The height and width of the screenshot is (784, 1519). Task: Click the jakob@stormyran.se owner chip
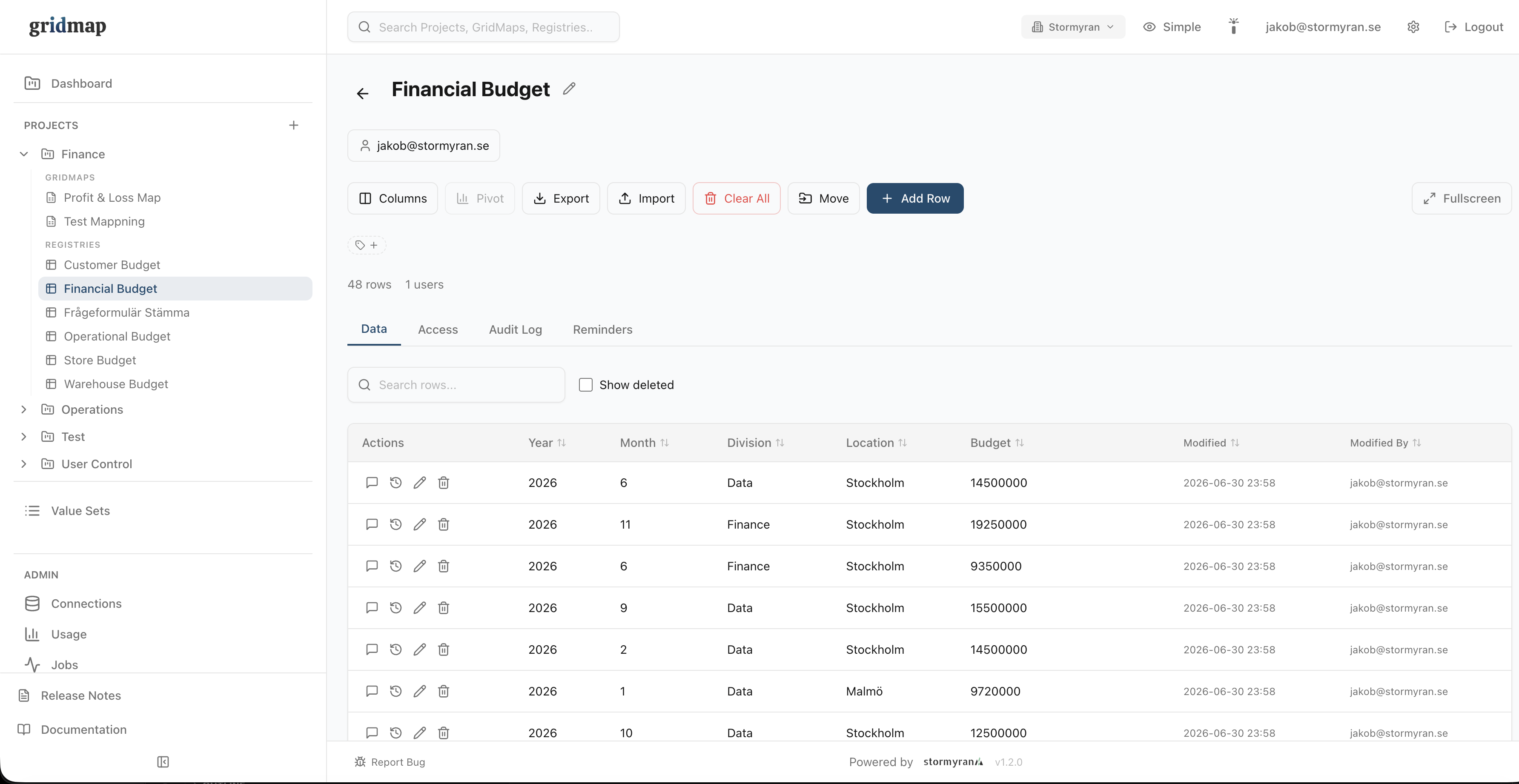[x=423, y=146]
